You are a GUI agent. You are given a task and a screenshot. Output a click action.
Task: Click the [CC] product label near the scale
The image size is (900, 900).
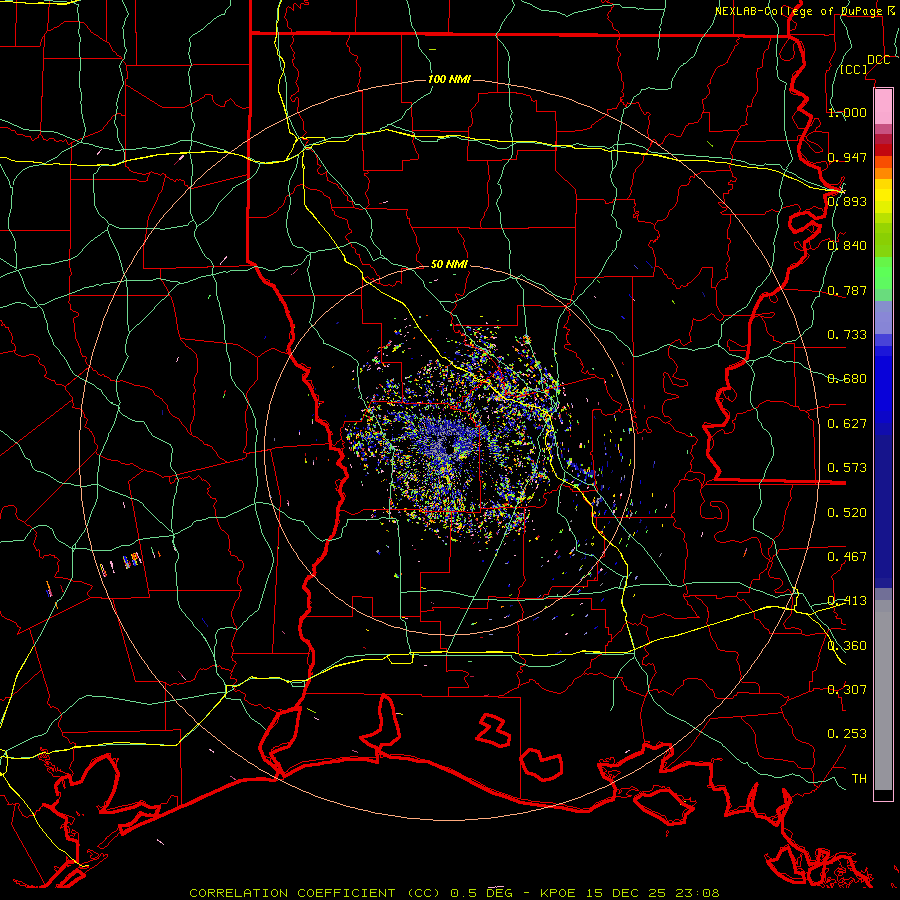854,69
